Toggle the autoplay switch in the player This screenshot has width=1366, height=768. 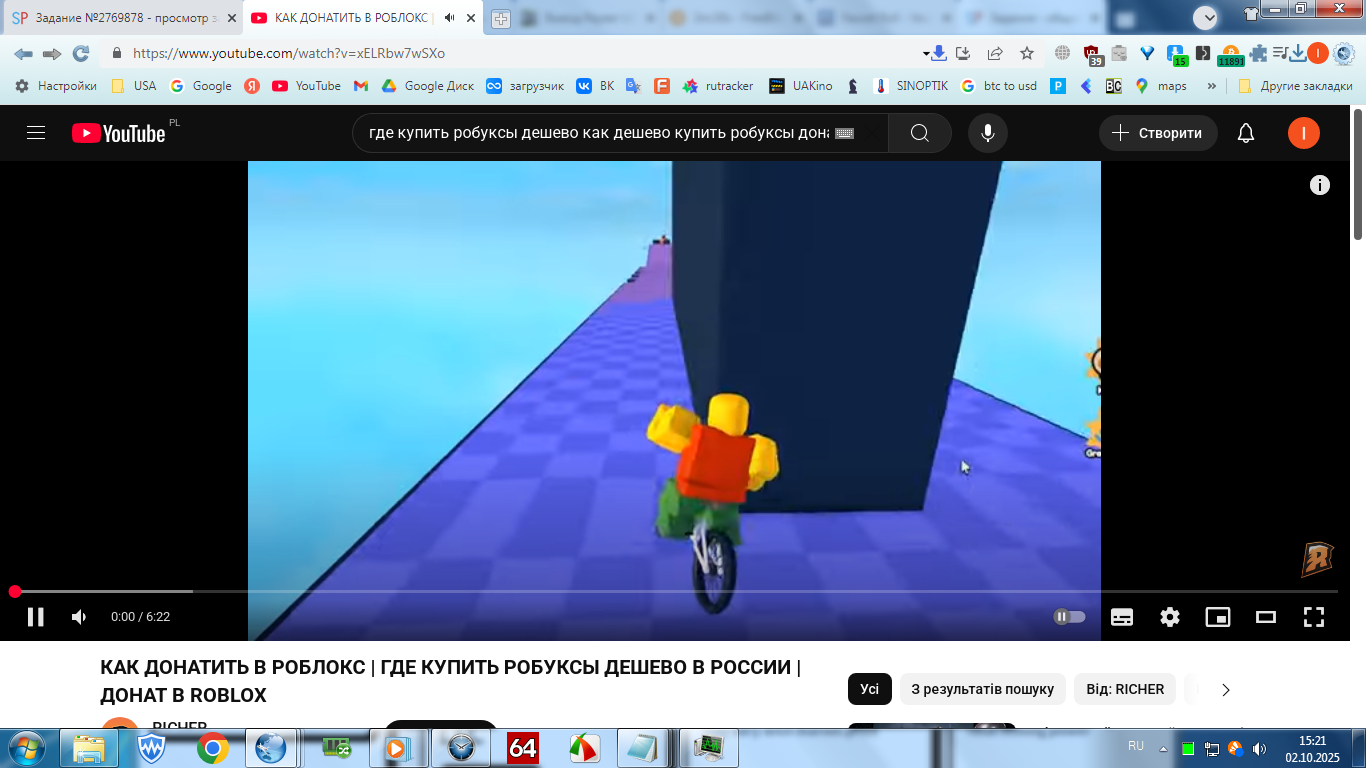(x=1069, y=617)
